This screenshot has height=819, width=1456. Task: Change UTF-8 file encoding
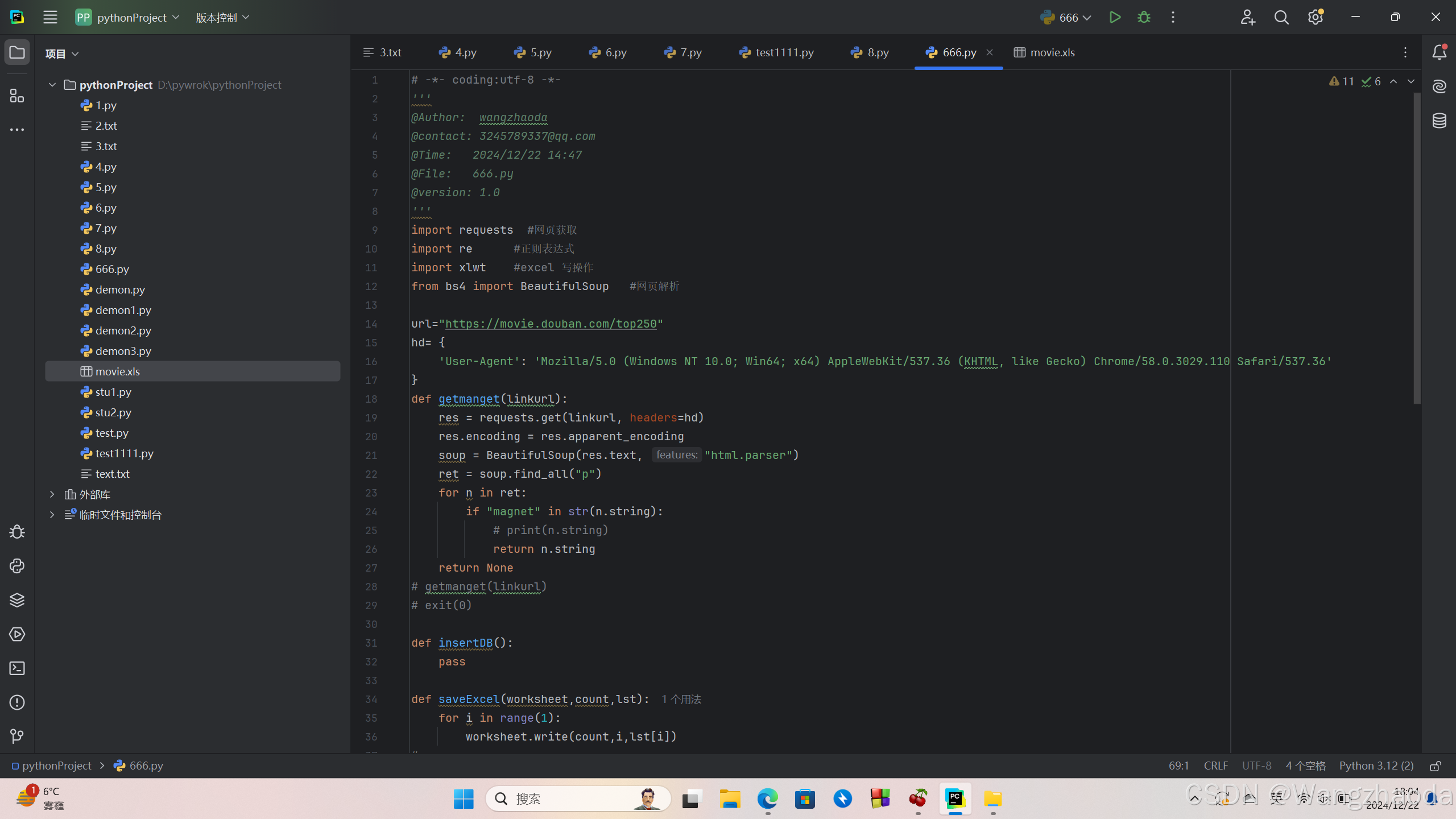[x=1256, y=766]
